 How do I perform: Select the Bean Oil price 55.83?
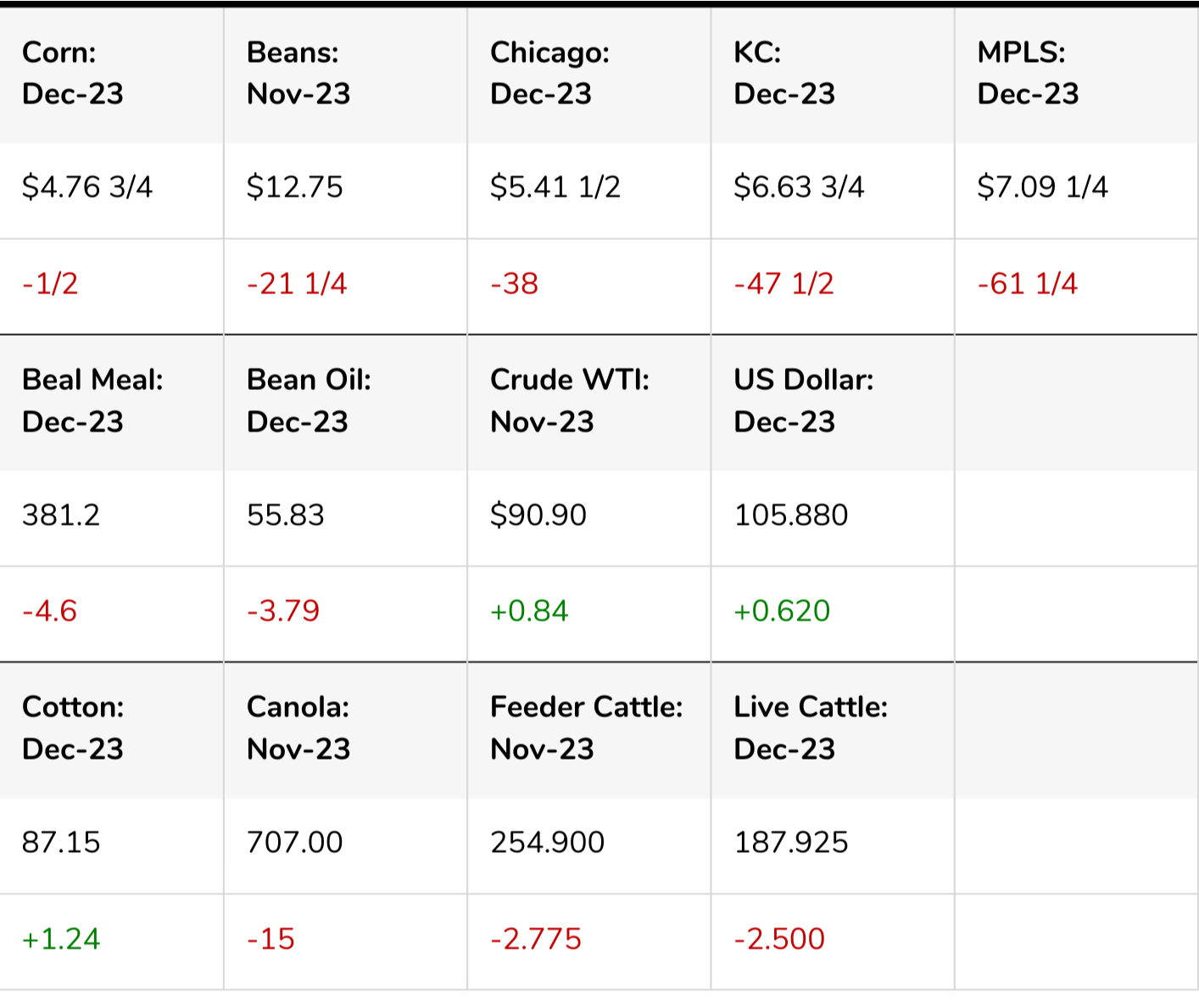[x=285, y=515]
